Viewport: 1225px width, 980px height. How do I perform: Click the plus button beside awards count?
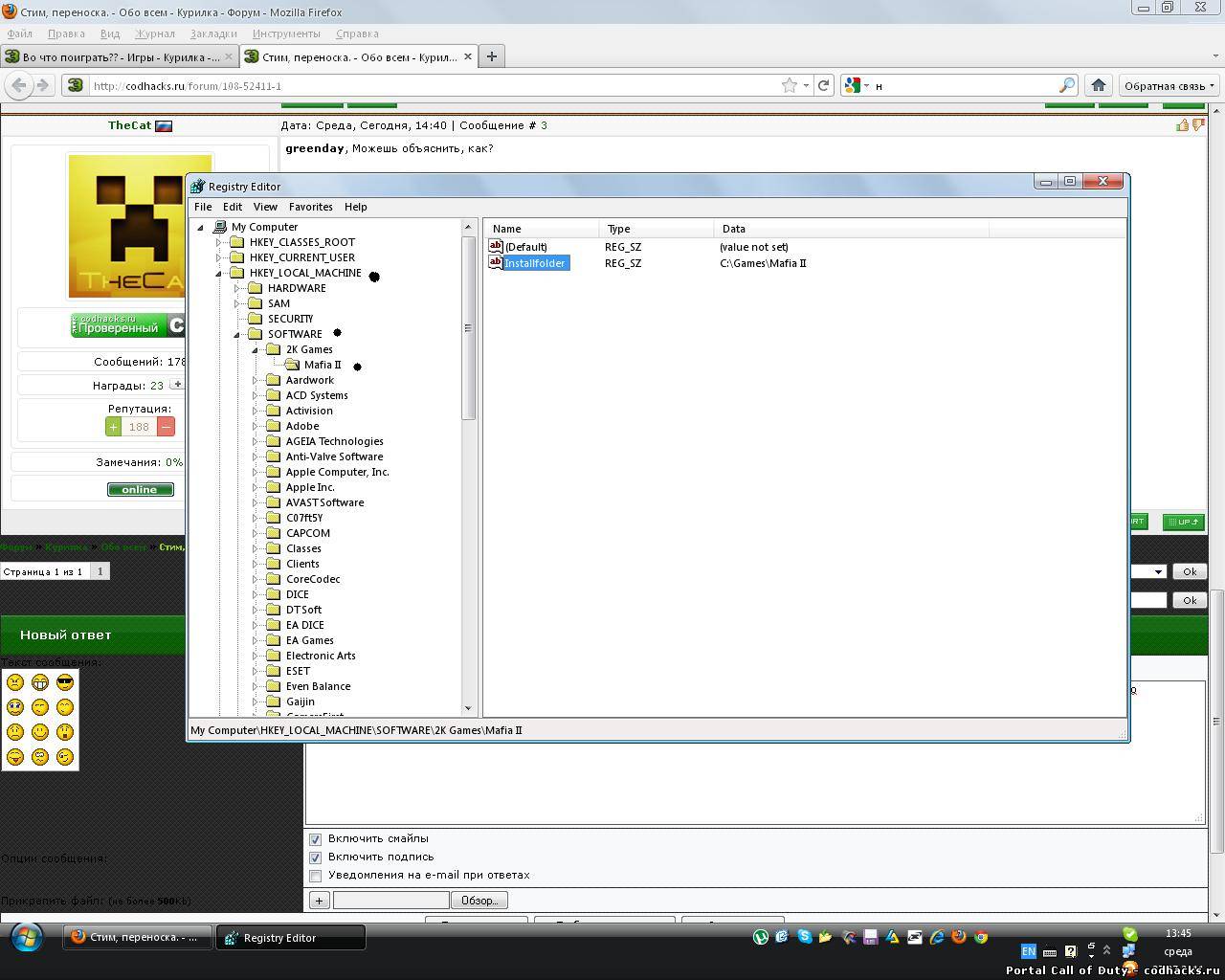pyautogui.click(x=177, y=385)
